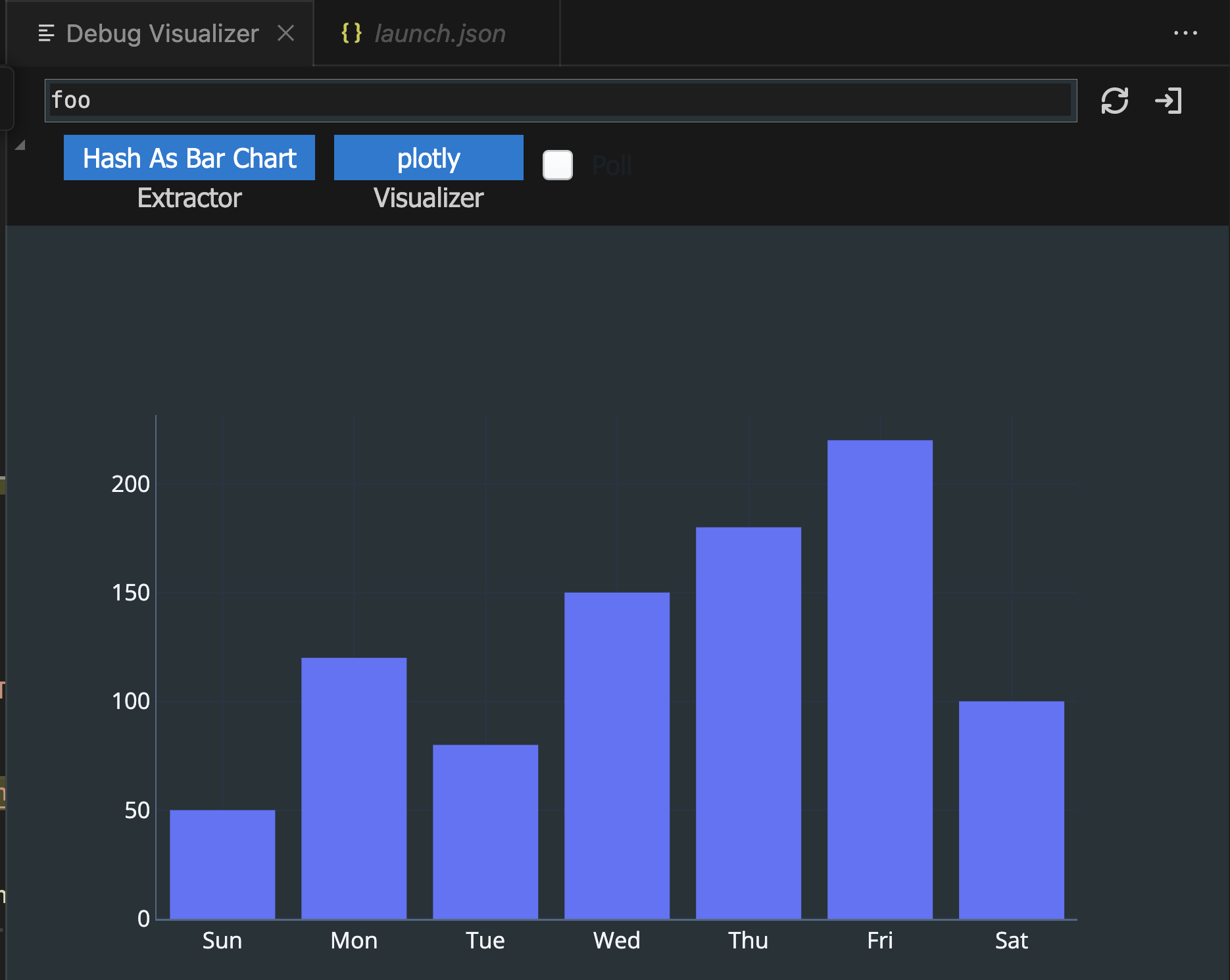This screenshot has width=1230, height=980.
Task: Select the Tue bar in the chart
Action: point(485,831)
